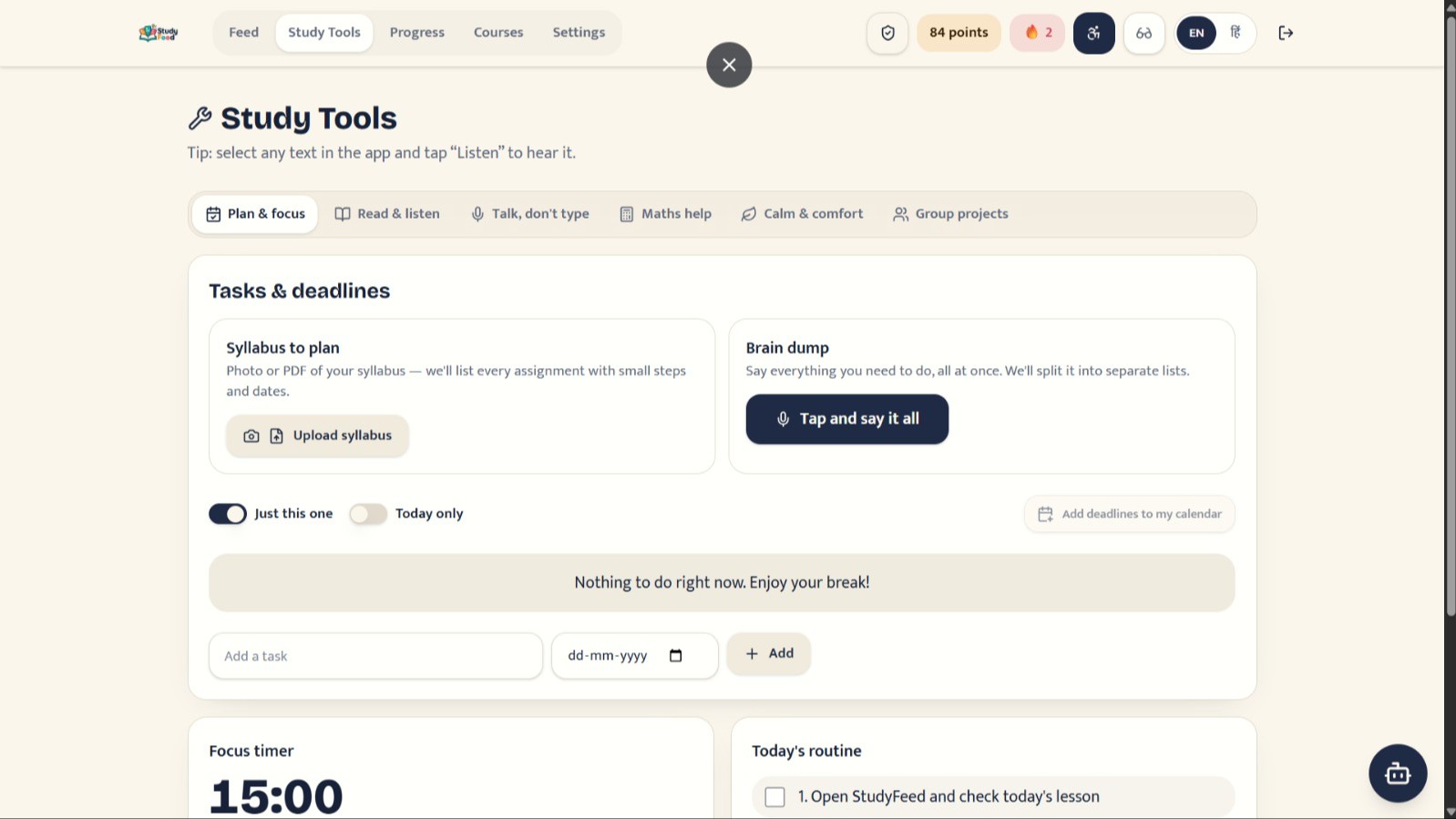Select Study Tools in navigation
Image resolution: width=1456 pixels, height=819 pixels.
tap(324, 33)
